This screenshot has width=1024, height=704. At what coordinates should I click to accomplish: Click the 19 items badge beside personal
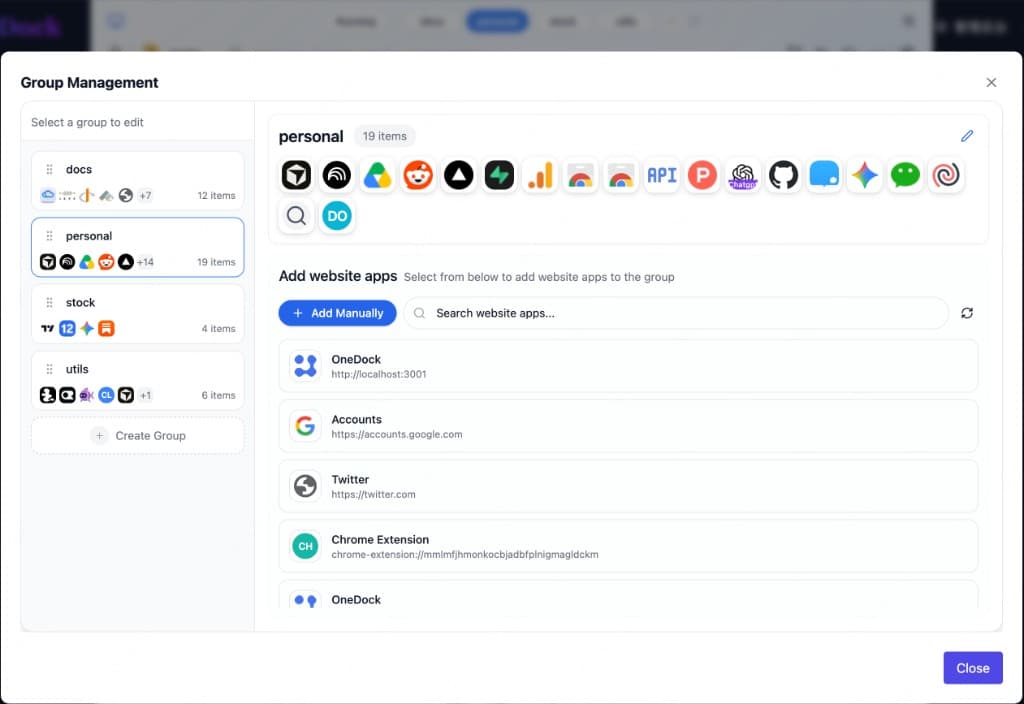(385, 136)
